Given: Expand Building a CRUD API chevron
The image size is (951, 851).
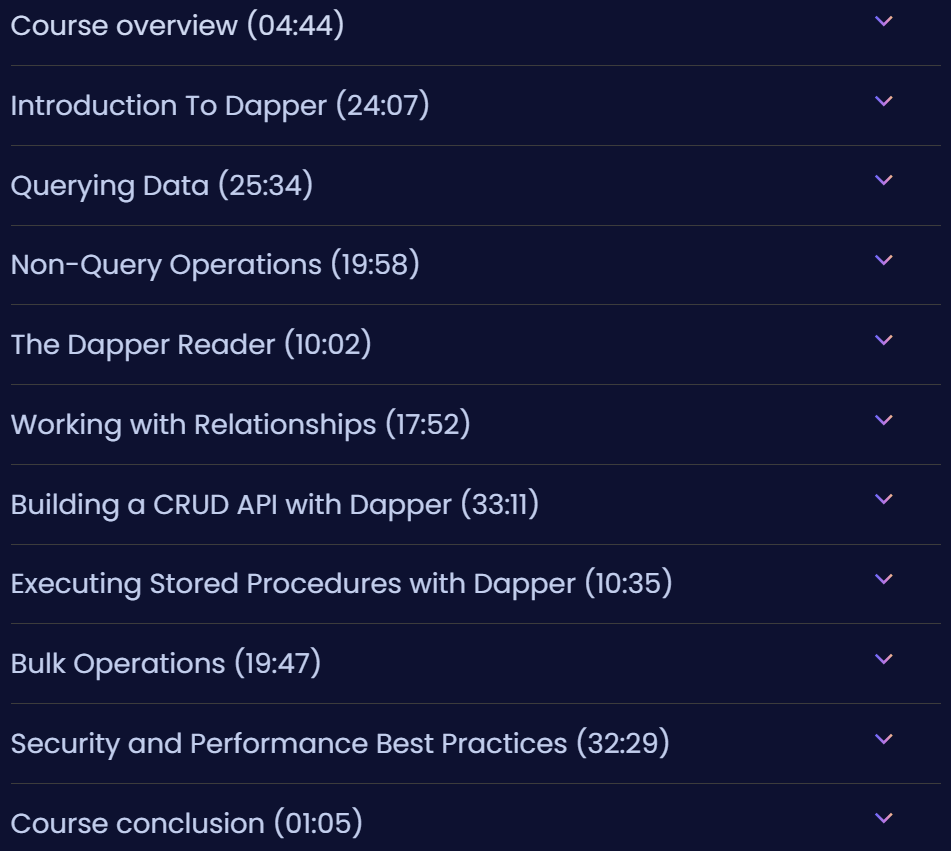Looking at the screenshot, I should (x=884, y=499).
